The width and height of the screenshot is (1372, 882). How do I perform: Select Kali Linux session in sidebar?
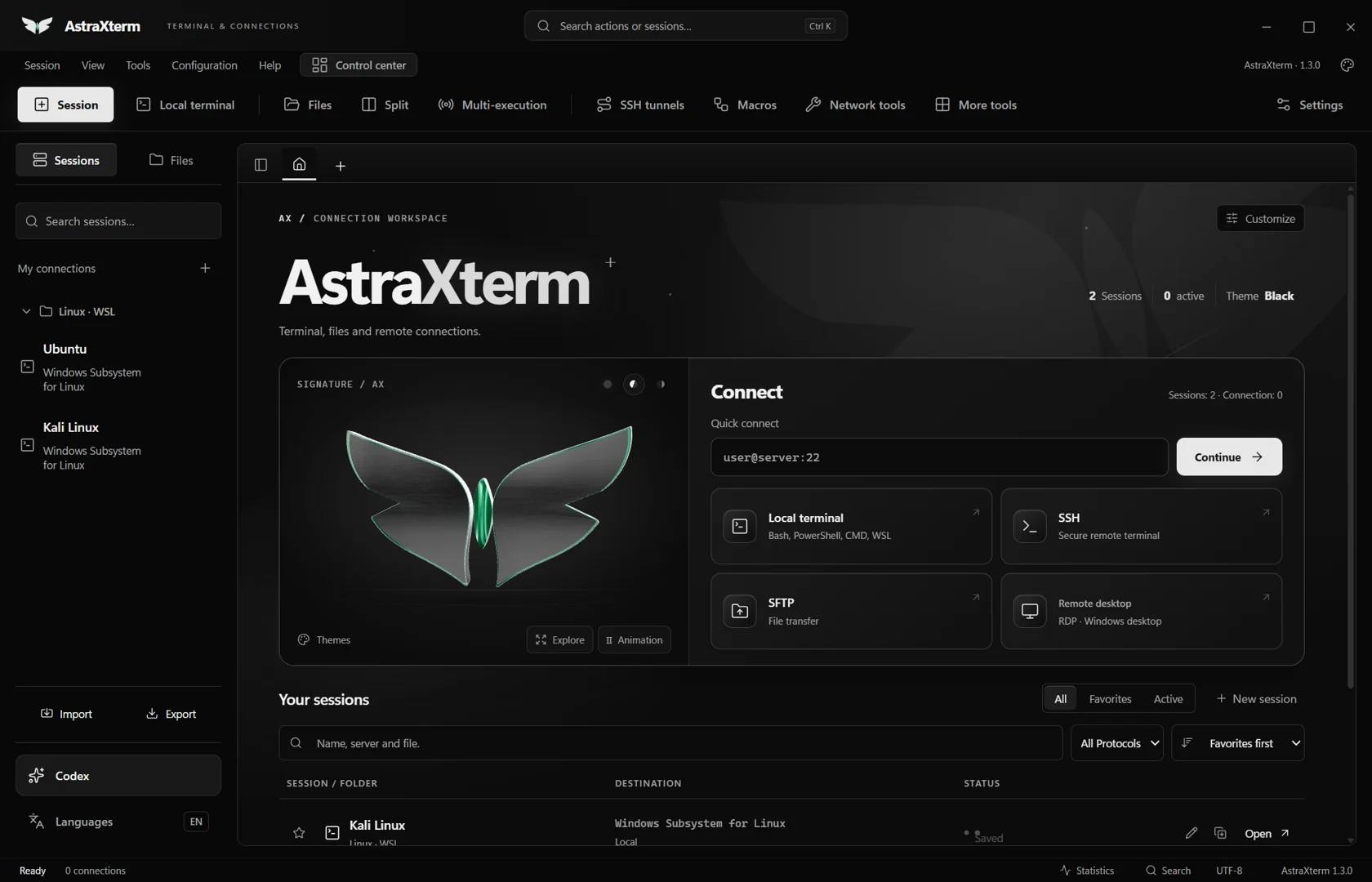pyautogui.click(x=118, y=445)
